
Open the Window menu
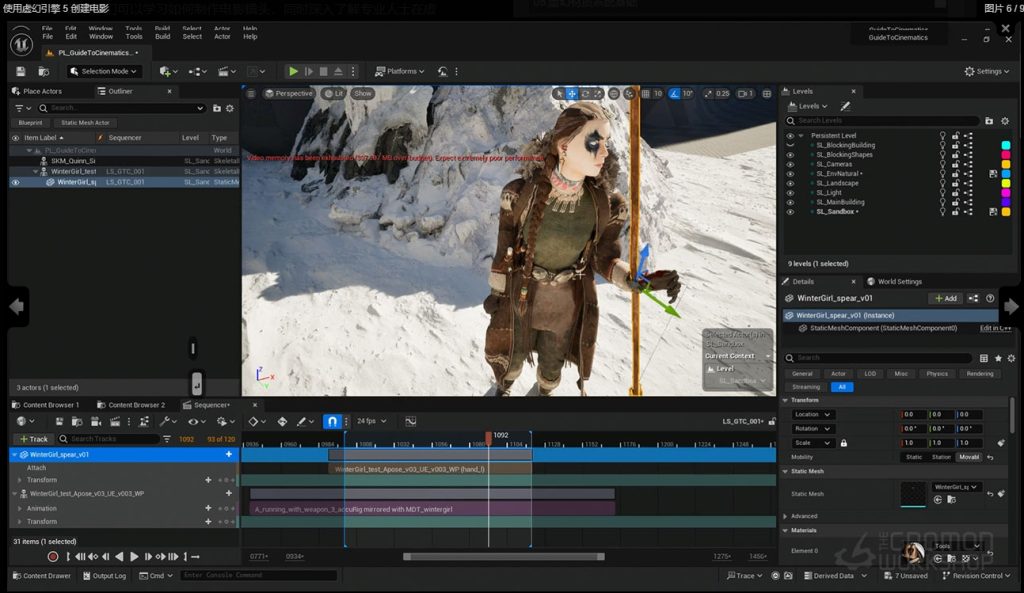tap(101, 37)
